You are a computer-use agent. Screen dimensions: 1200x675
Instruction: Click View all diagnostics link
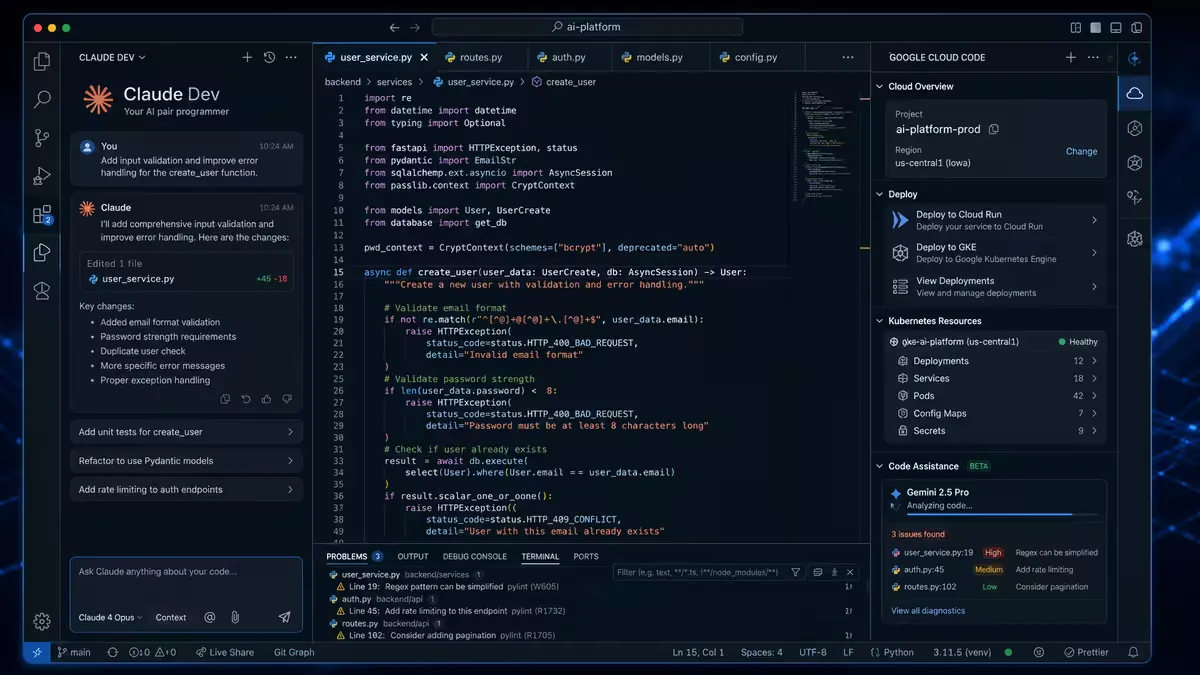tap(928, 610)
